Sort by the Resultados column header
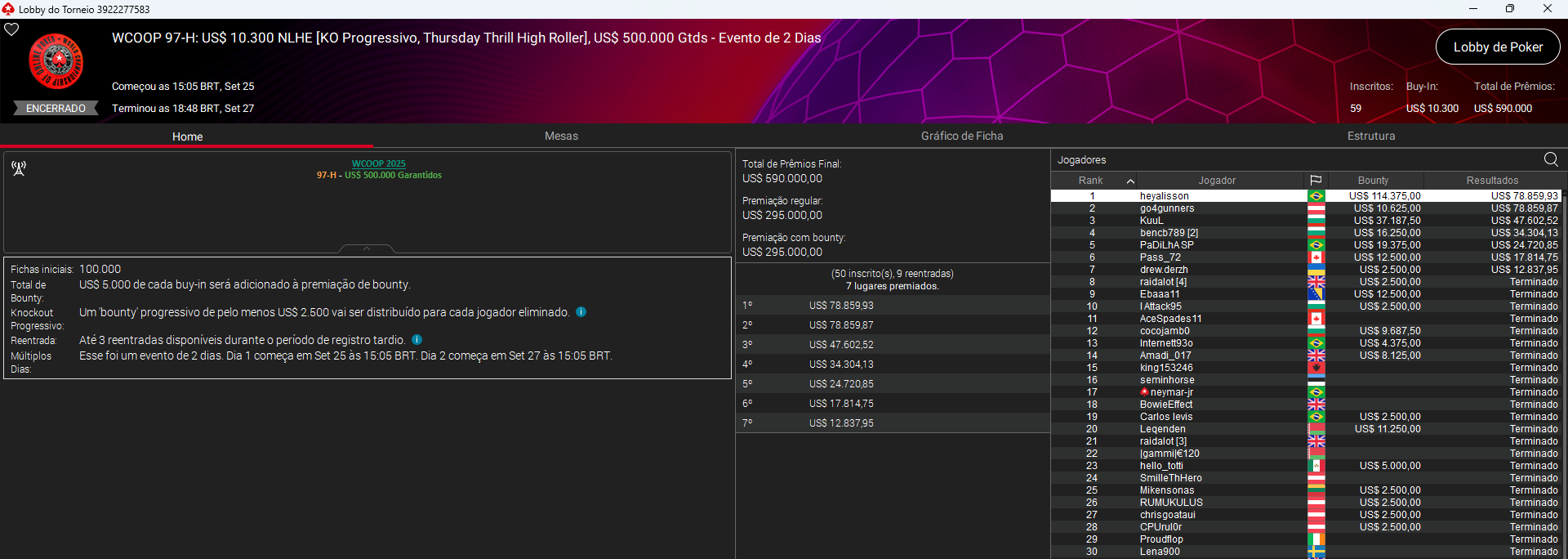 [1492, 181]
